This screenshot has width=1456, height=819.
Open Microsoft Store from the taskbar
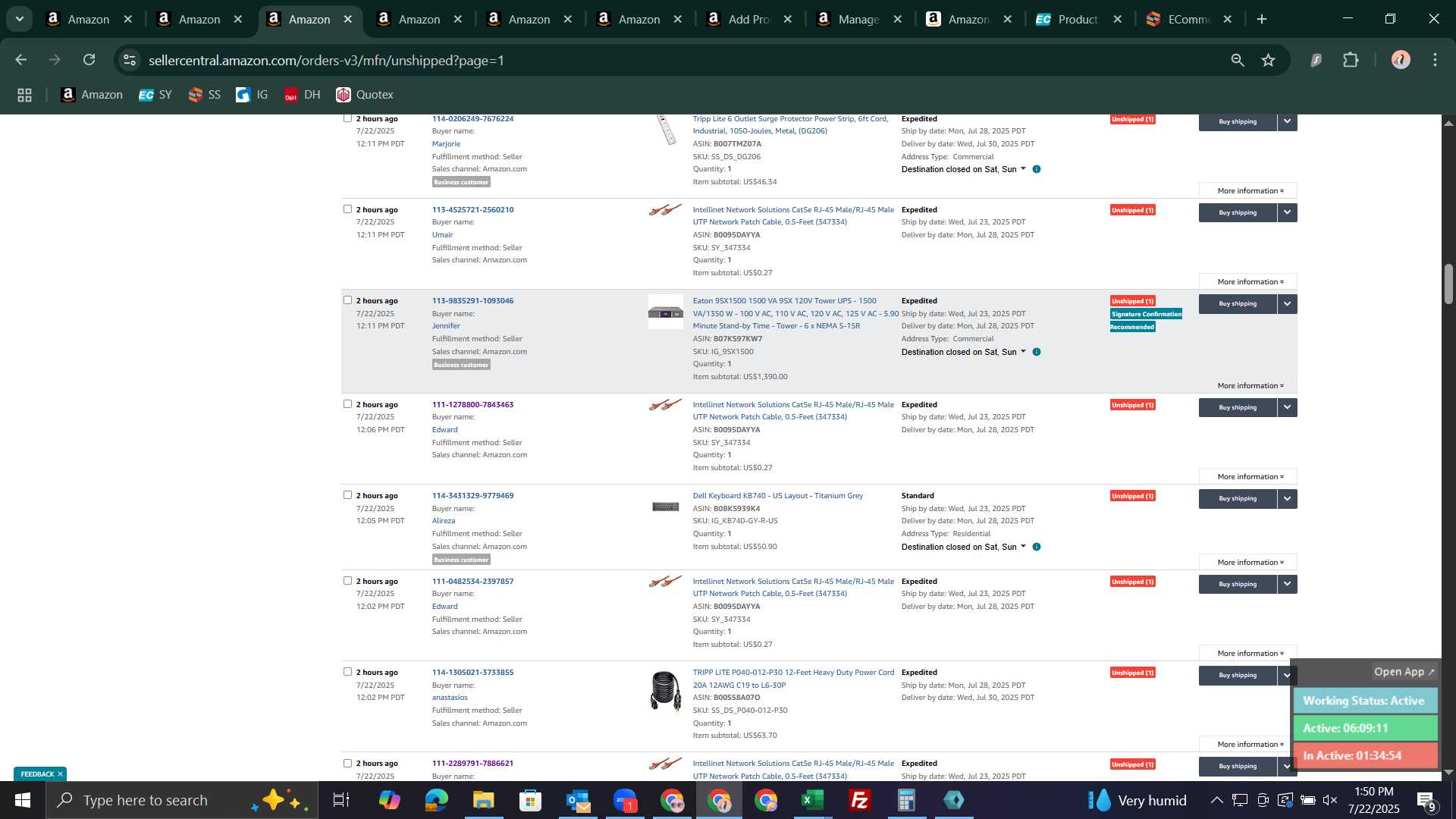pyautogui.click(x=531, y=800)
